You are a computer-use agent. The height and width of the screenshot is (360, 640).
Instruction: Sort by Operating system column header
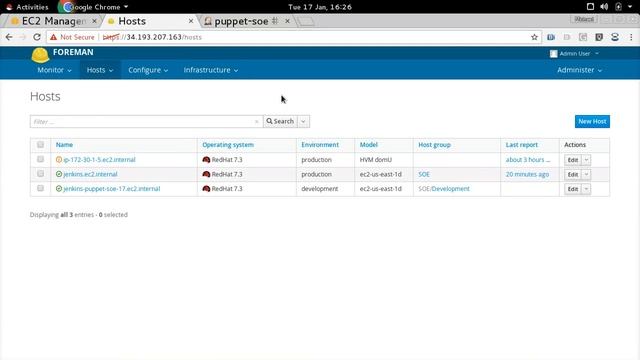coord(228,145)
